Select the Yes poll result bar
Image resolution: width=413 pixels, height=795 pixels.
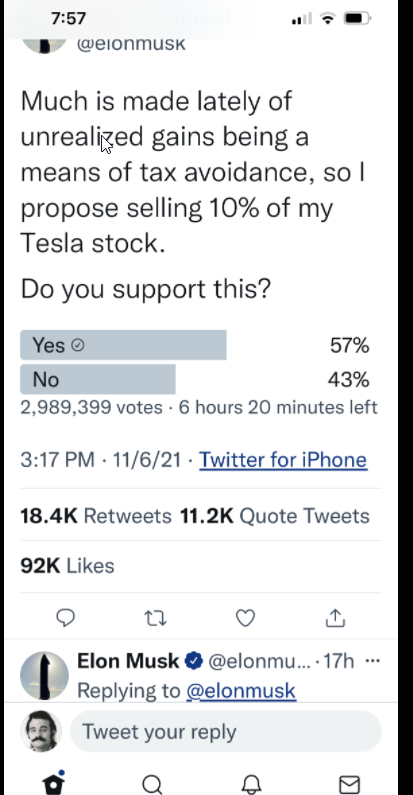[123, 345]
